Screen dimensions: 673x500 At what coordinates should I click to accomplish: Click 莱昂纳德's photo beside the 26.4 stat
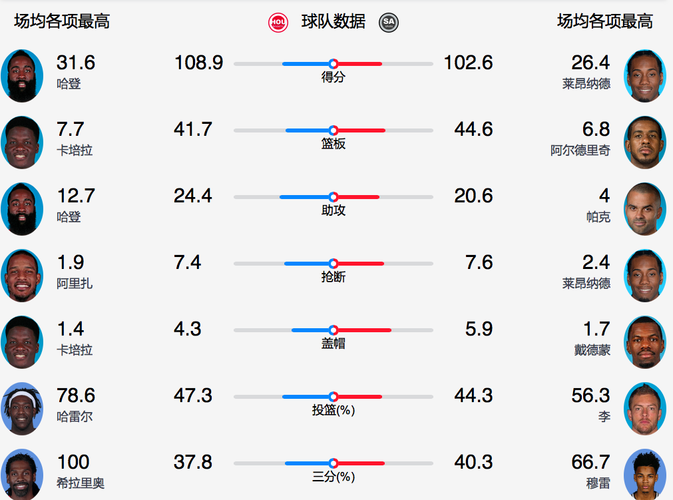click(x=645, y=75)
